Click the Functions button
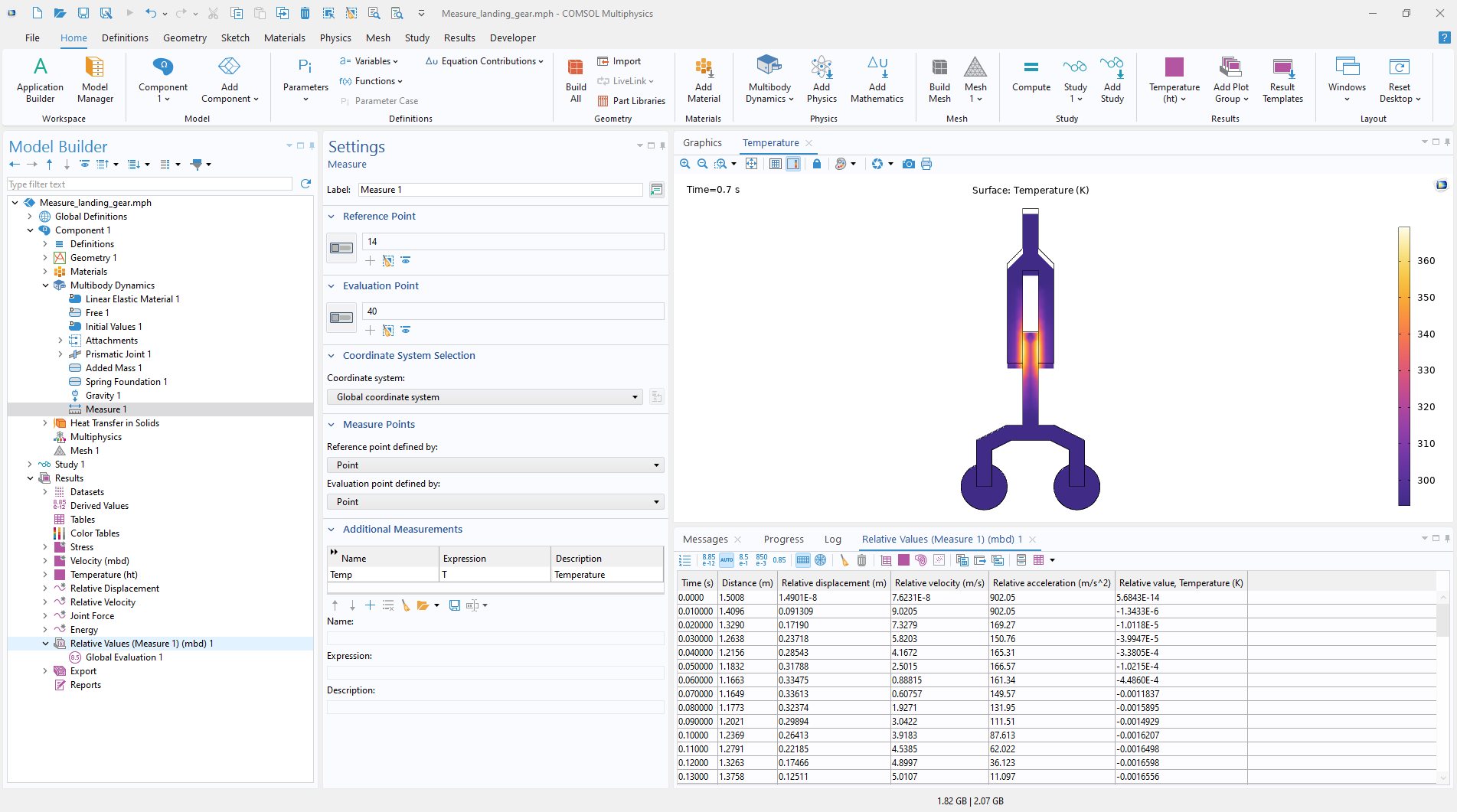Image resolution: width=1457 pixels, height=812 pixels. (x=371, y=81)
